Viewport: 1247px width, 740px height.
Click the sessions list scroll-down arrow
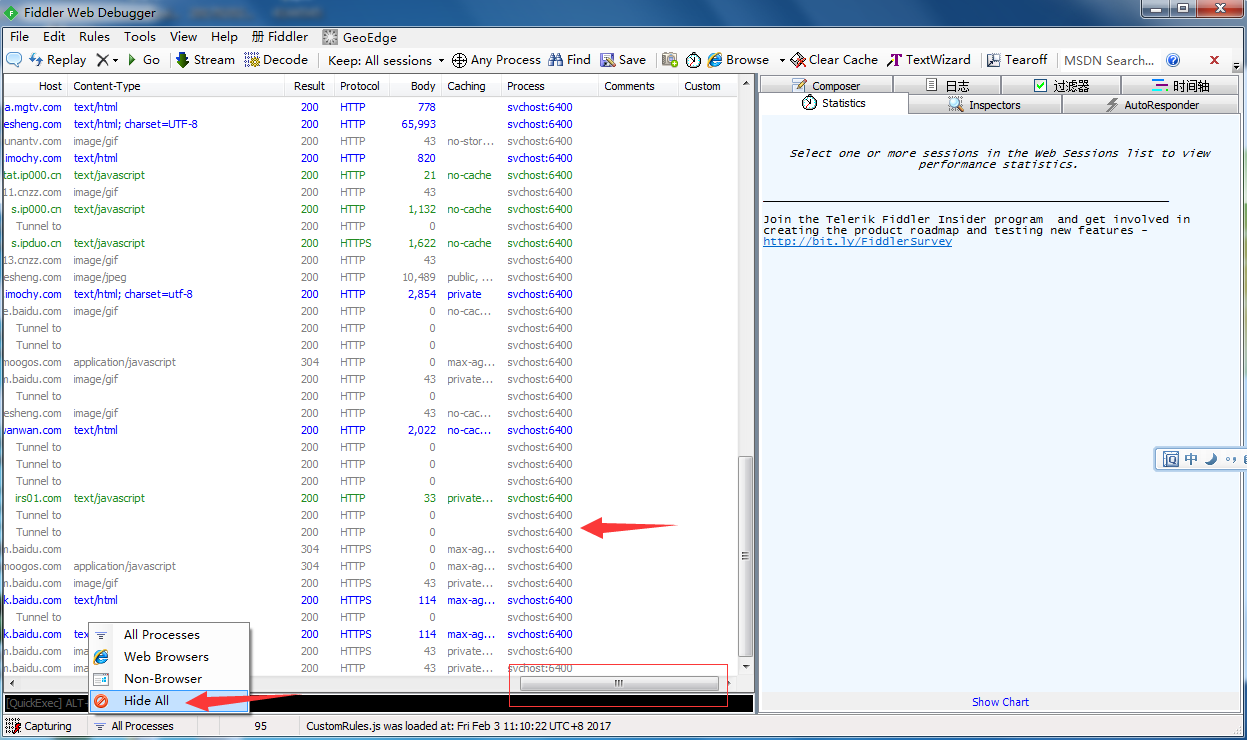(x=745, y=667)
